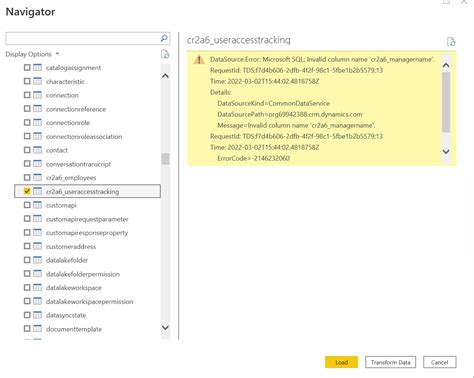Open the Display Options dropdown
474x378 pixels.
32,54
